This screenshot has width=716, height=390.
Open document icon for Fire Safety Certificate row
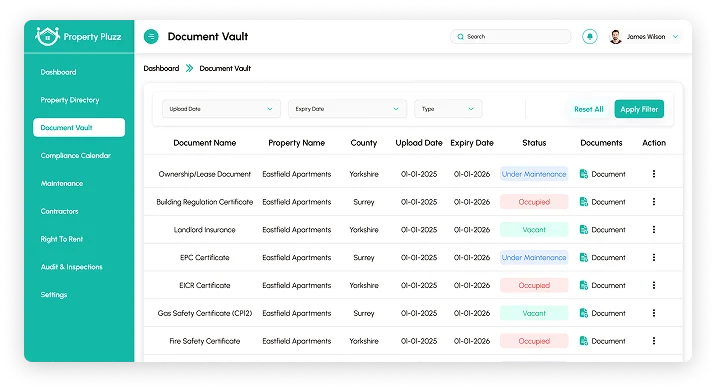[583, 341]
